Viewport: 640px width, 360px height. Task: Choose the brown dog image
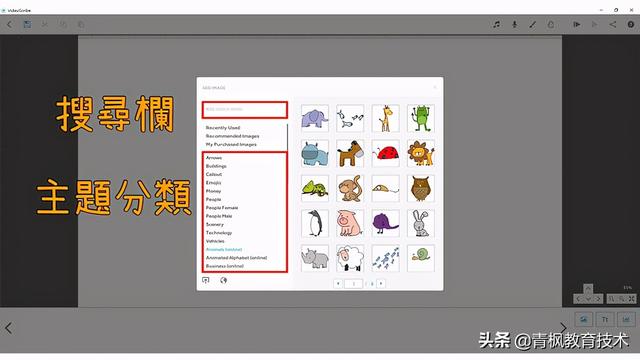coord(350,153)
